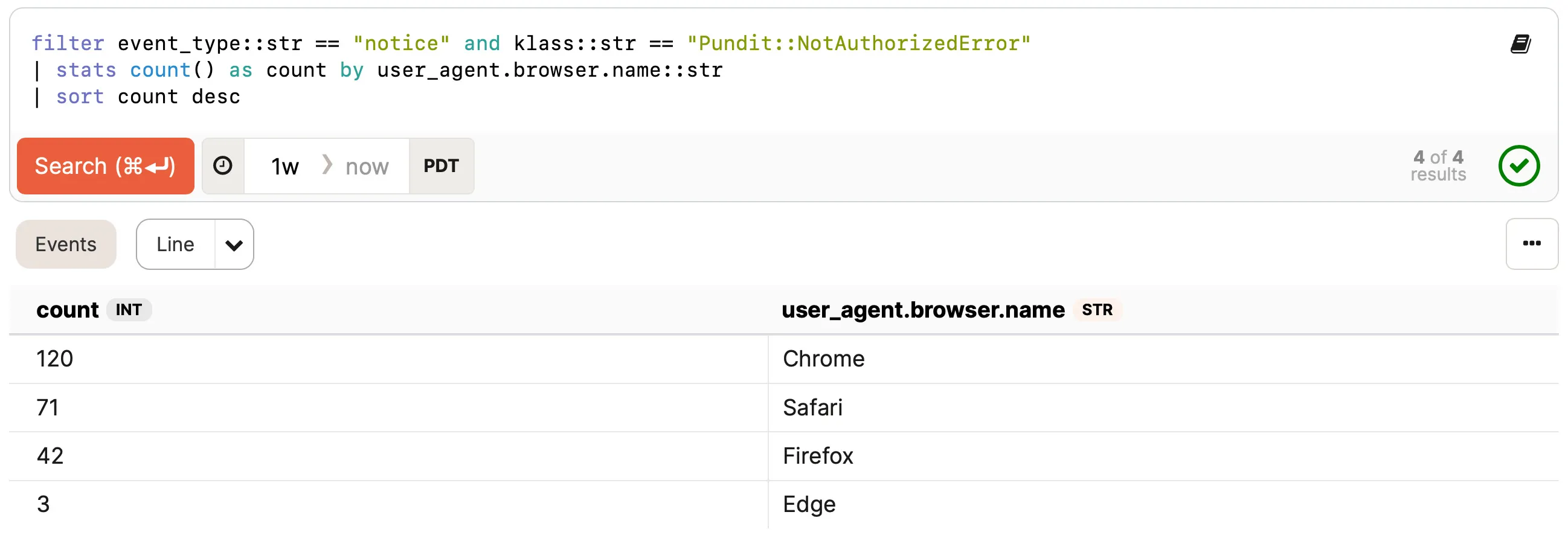Run the query with the Search button
This screenshot has width=1568, height=541.
(x=105, y=165)
